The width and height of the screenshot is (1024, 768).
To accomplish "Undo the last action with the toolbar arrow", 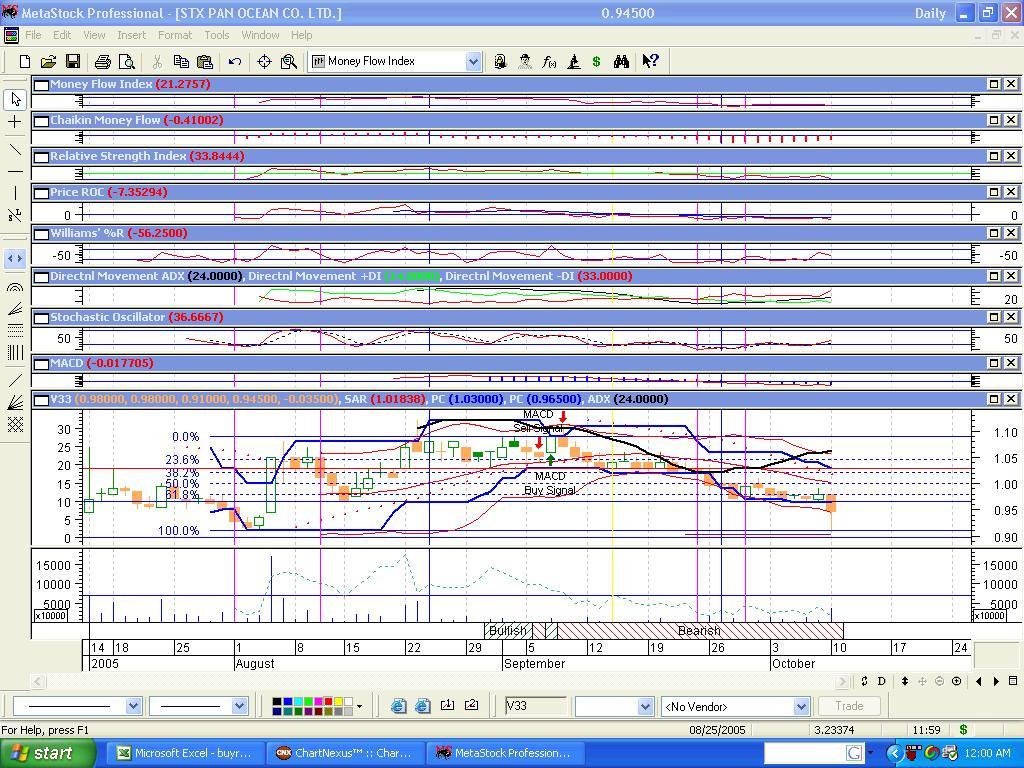I will click(235, 61).
